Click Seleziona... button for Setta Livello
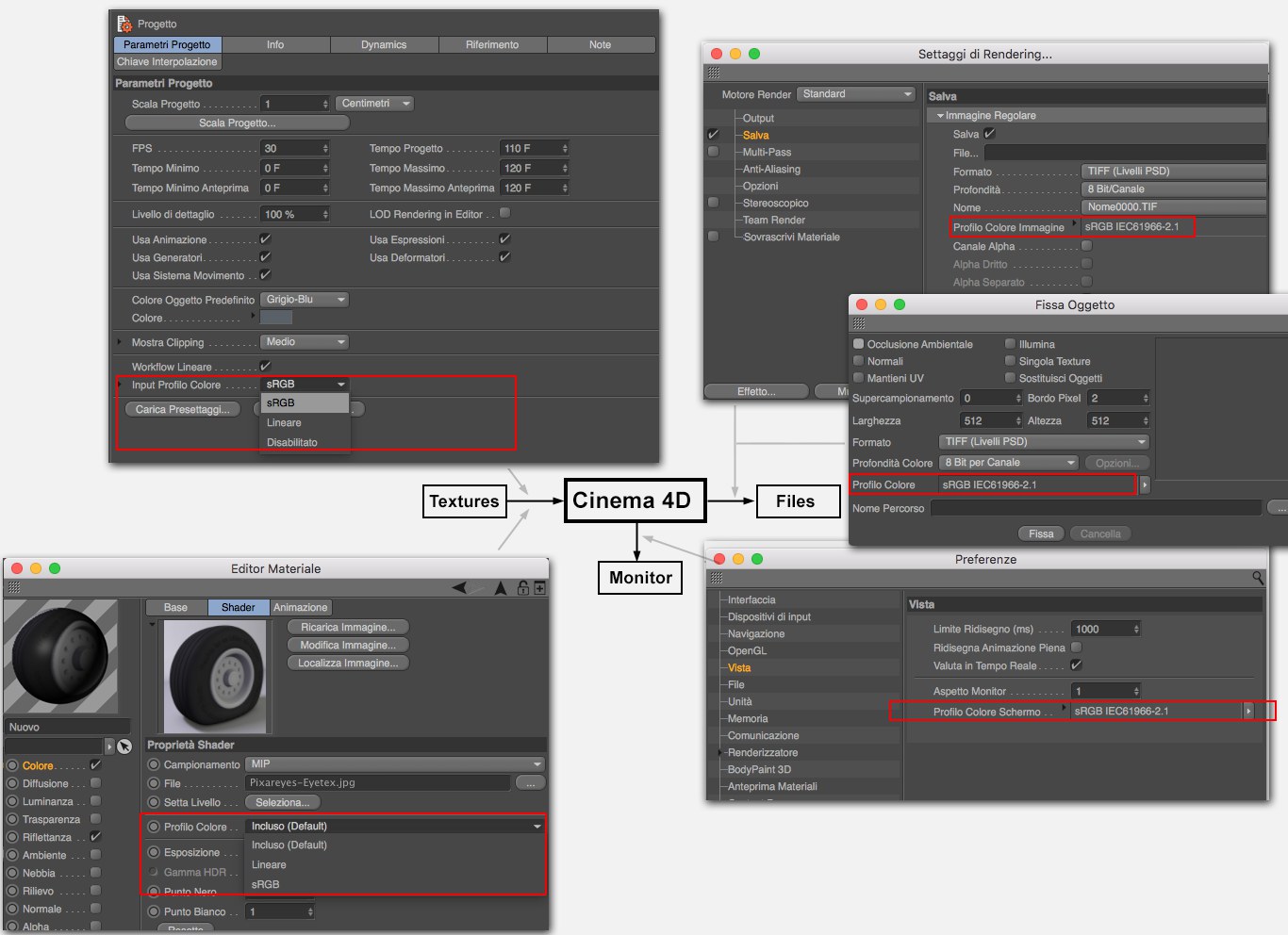This screenshot has height=935, width=1288. tap(283, 802)
